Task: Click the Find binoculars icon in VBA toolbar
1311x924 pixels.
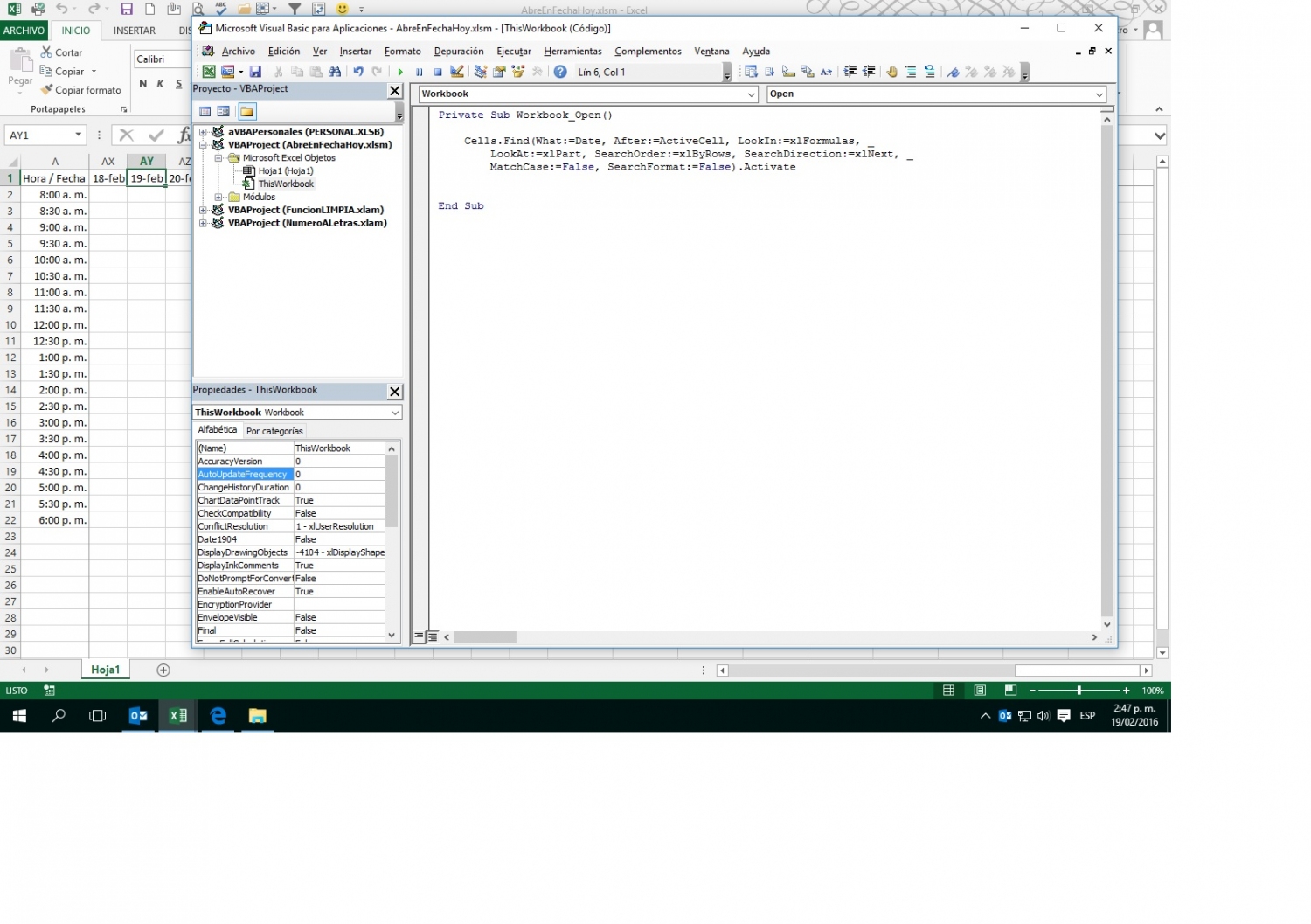Action: coord(334,72)
